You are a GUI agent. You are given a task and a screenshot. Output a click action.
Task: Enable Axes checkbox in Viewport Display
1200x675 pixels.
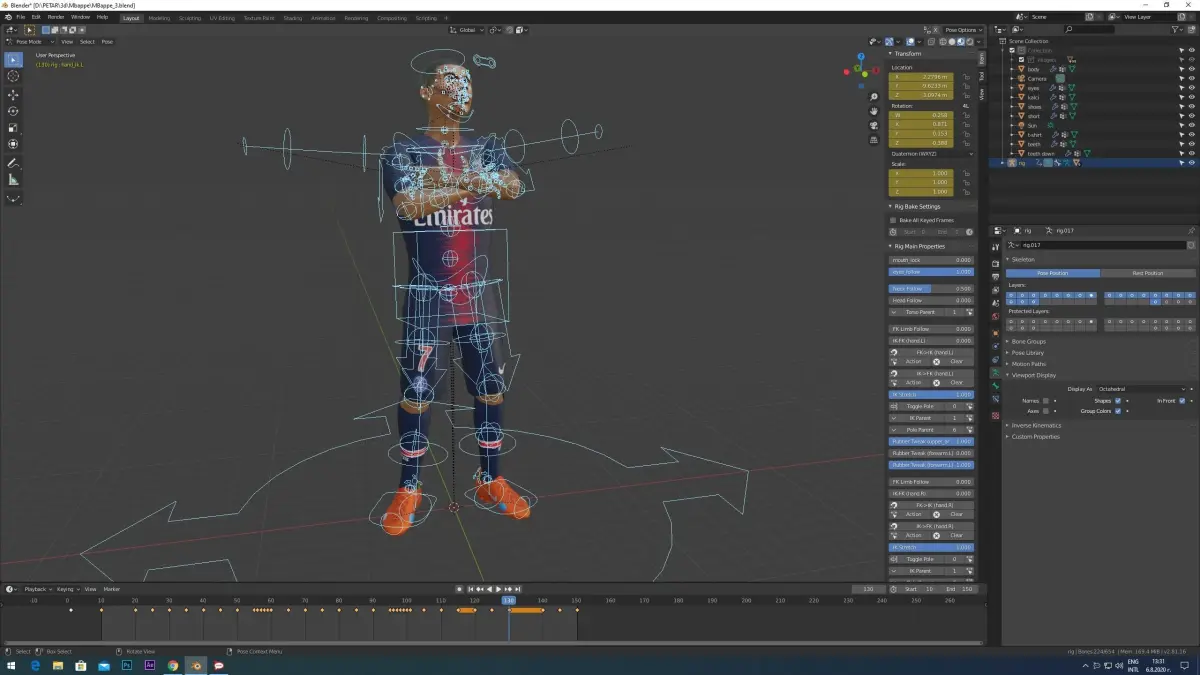click(1046, 411)
